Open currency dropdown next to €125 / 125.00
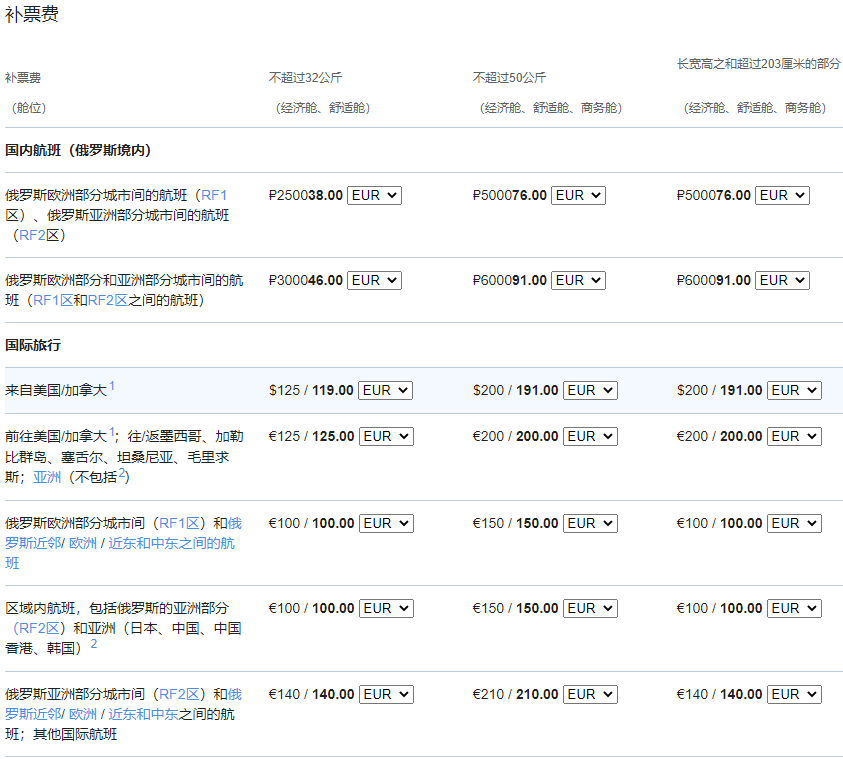 385,436
